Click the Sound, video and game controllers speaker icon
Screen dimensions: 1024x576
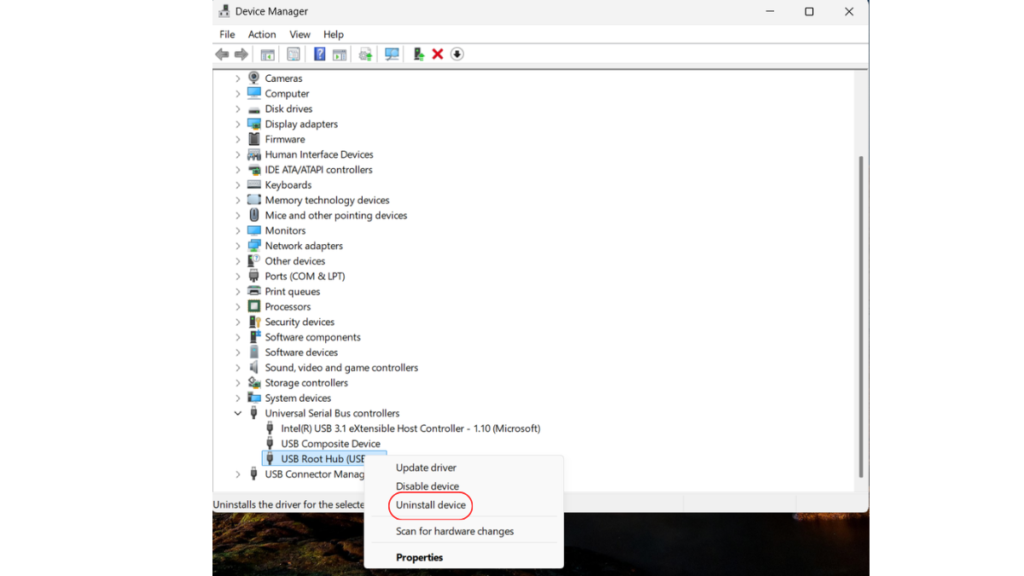(x=254, y=367)
